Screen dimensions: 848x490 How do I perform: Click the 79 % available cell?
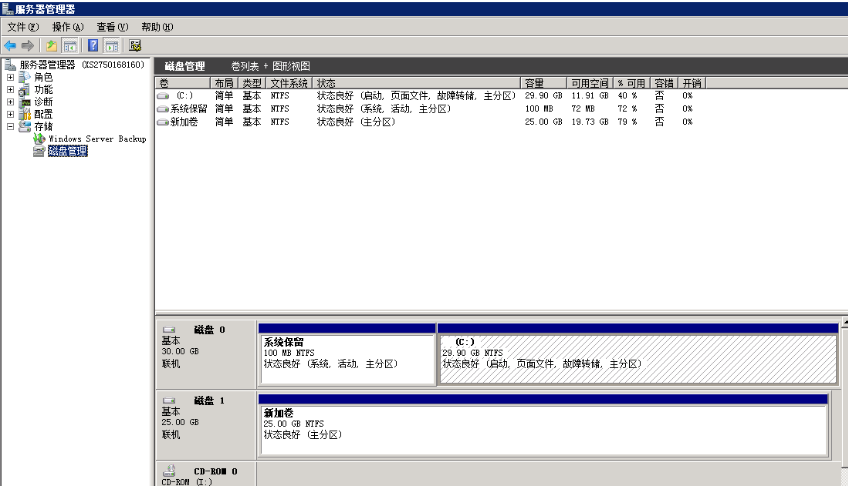(x=627, y=122)
